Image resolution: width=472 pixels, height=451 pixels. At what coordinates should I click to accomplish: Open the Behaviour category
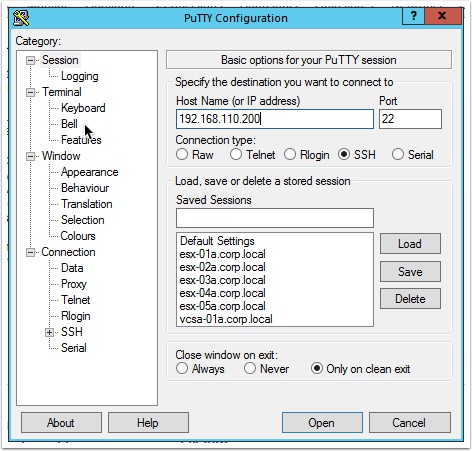coord(85,188)
